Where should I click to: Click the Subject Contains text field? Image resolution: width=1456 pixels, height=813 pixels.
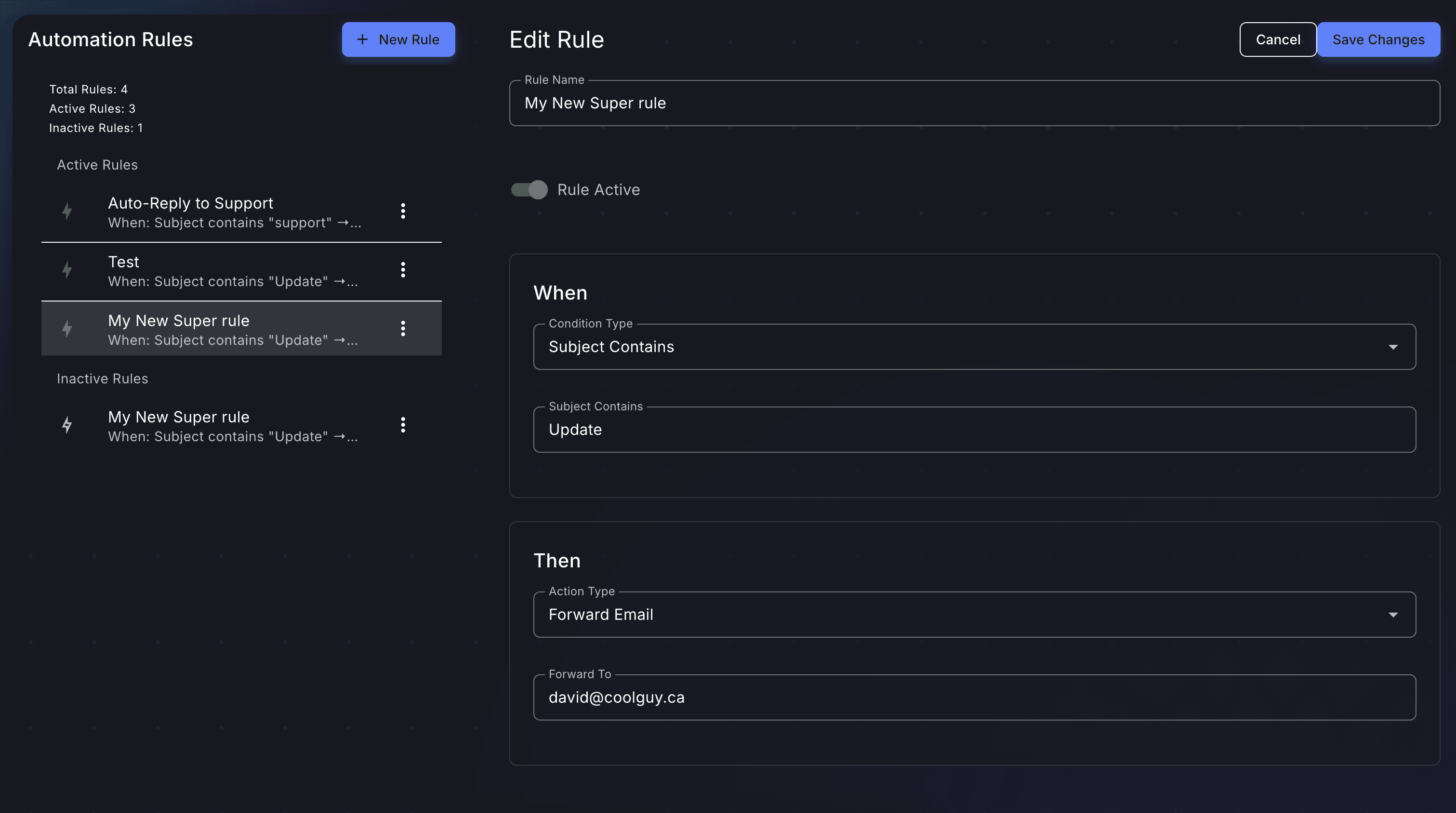tap(974, 430)
